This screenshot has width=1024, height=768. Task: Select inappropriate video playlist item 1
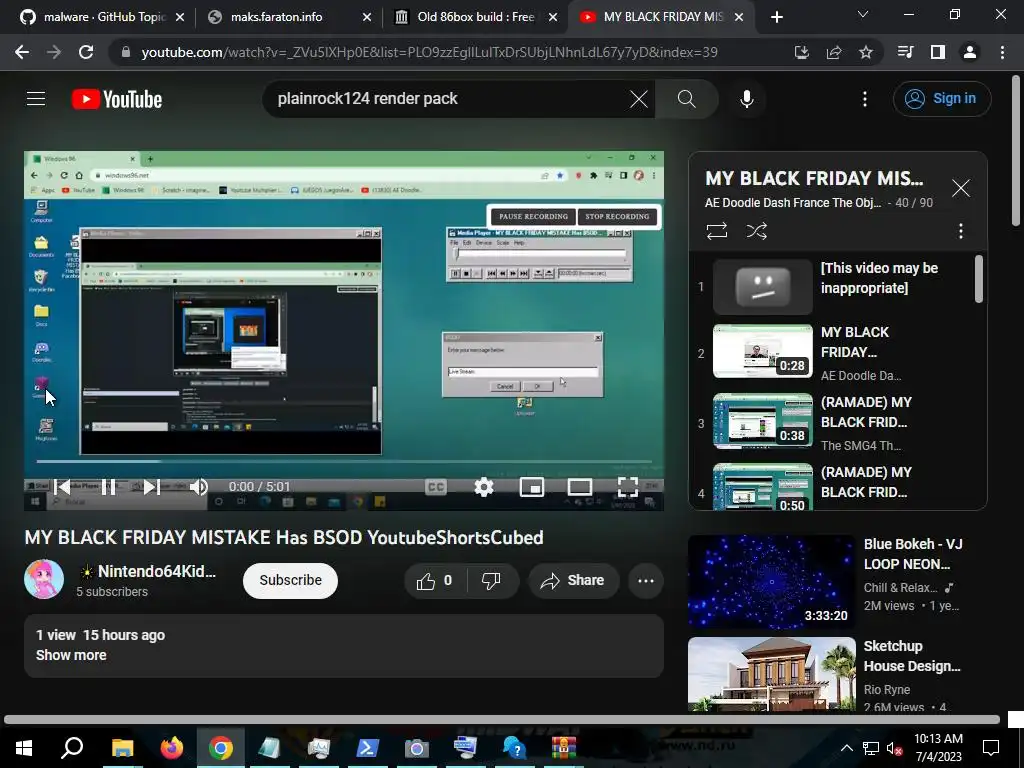tap(838, 287)
